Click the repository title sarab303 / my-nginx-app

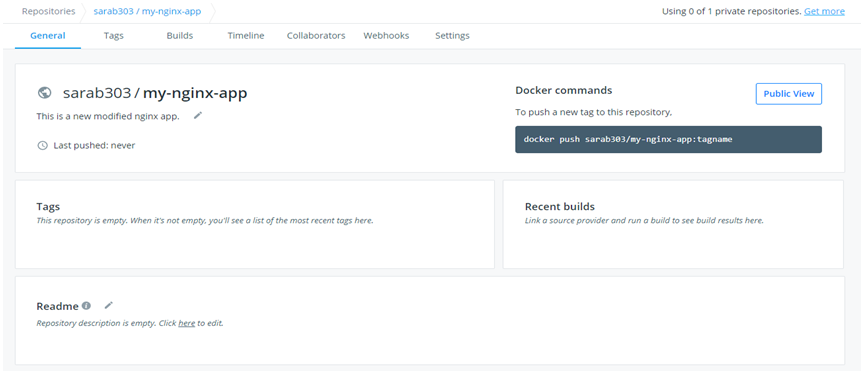[155, 93]
